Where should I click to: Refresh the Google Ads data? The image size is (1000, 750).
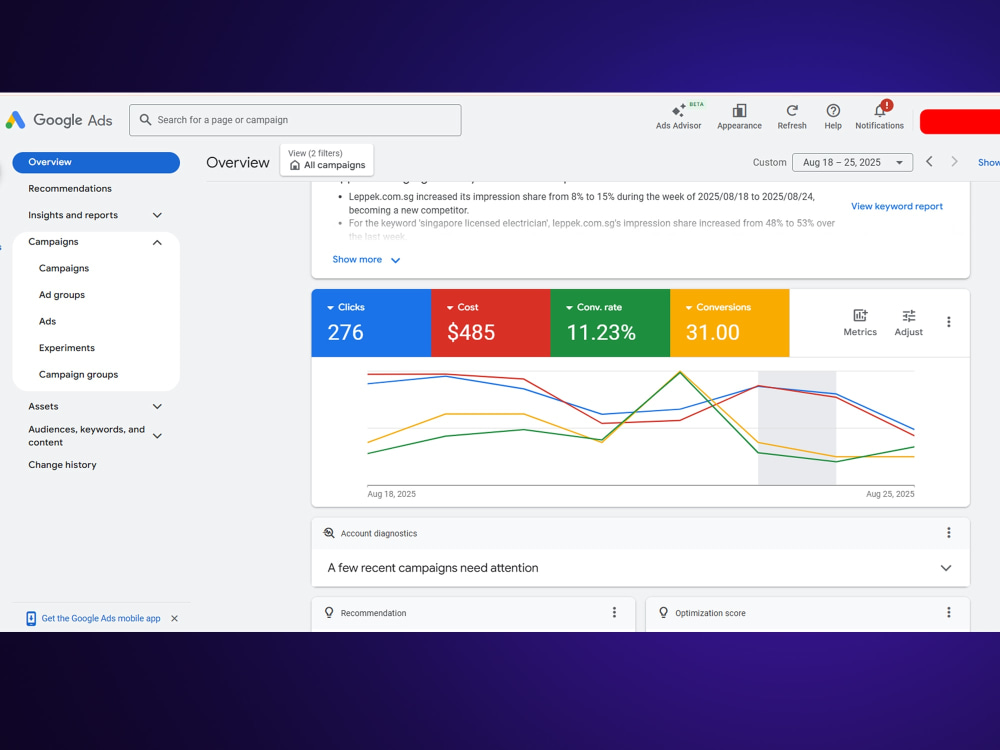pos(791,117)
